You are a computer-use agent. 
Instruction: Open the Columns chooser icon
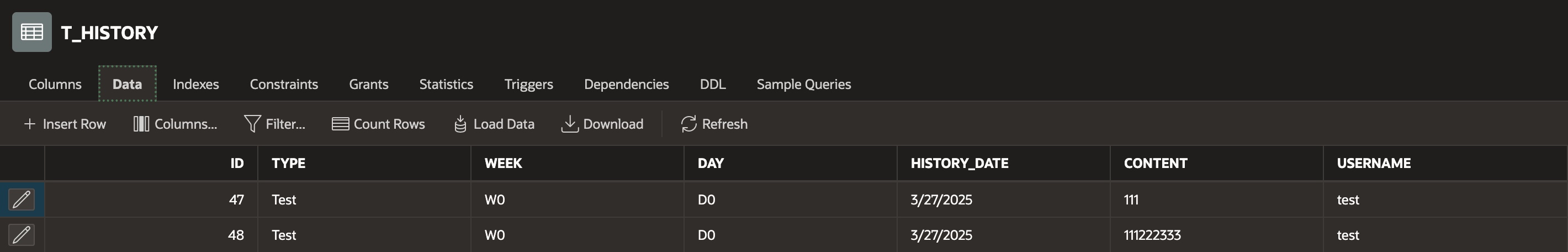[141, 124]
